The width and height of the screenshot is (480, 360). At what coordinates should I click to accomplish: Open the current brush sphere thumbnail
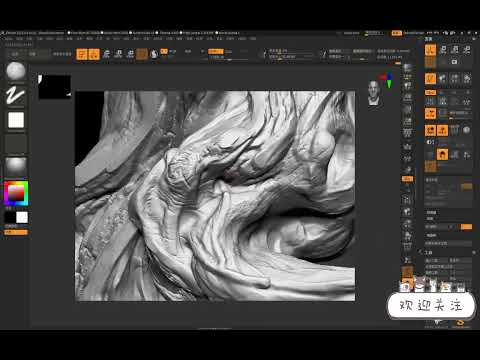pos(16,71)
